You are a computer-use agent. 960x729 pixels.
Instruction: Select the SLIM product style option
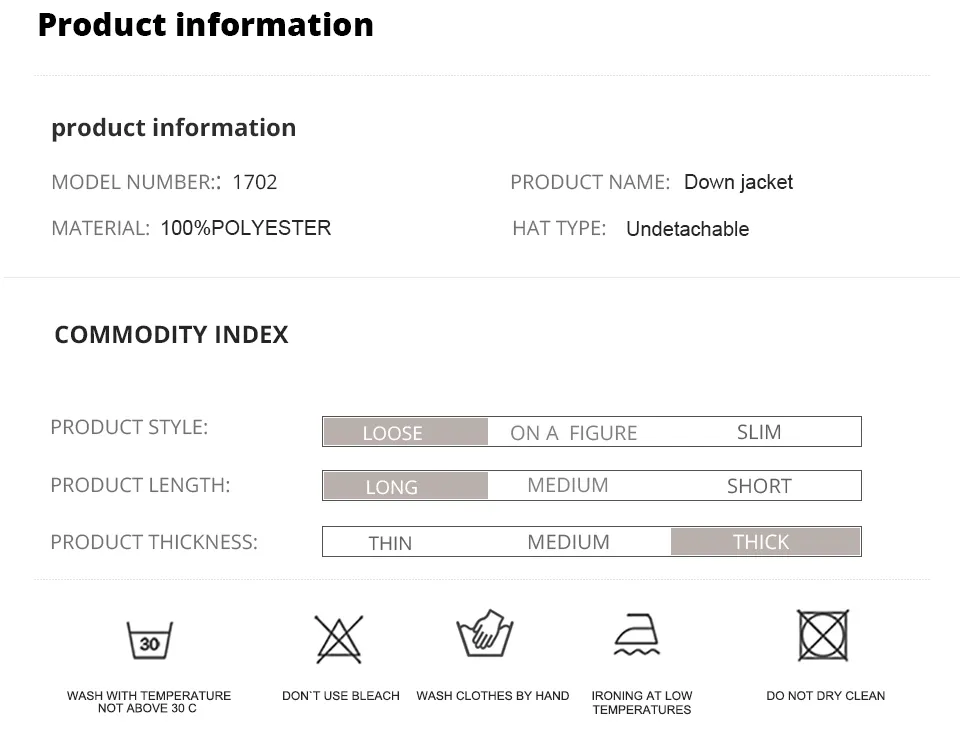[759, 432]
